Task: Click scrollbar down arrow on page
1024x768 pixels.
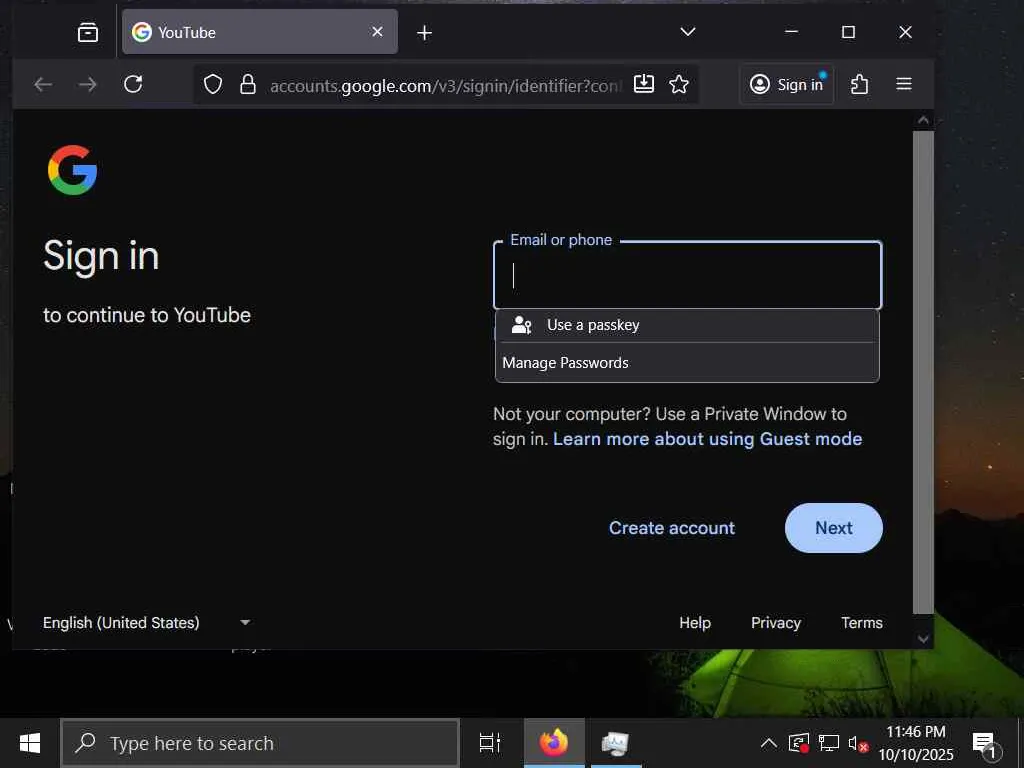Action: (923, 639)
